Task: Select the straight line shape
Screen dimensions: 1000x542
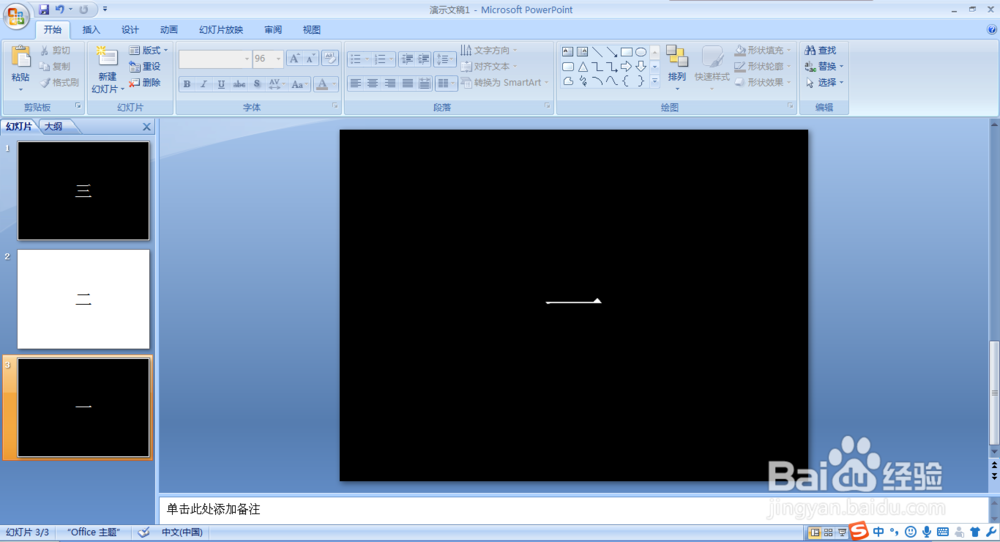Action: click(597, 52)
